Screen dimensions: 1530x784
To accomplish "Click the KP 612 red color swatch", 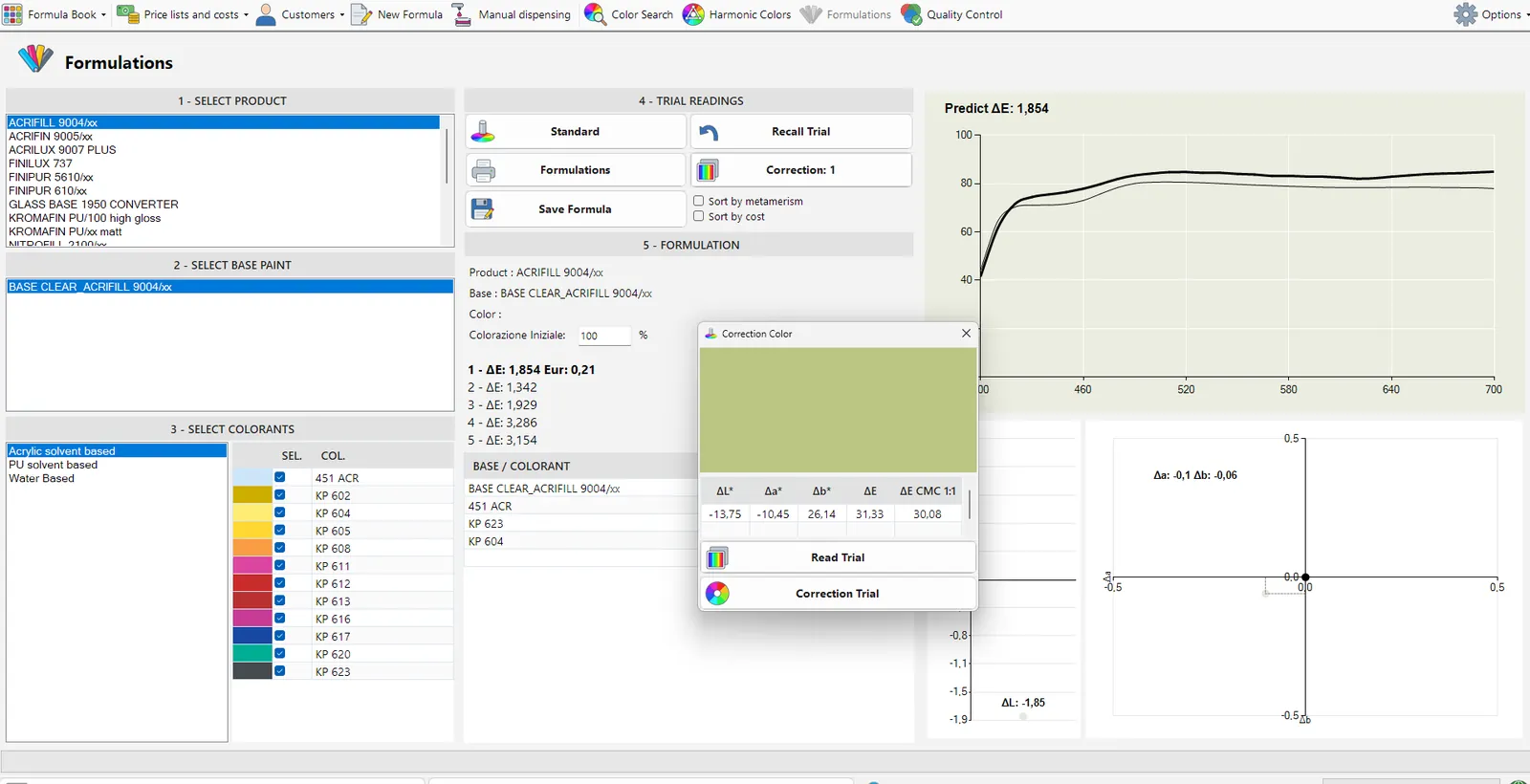I will coord(252,583).
